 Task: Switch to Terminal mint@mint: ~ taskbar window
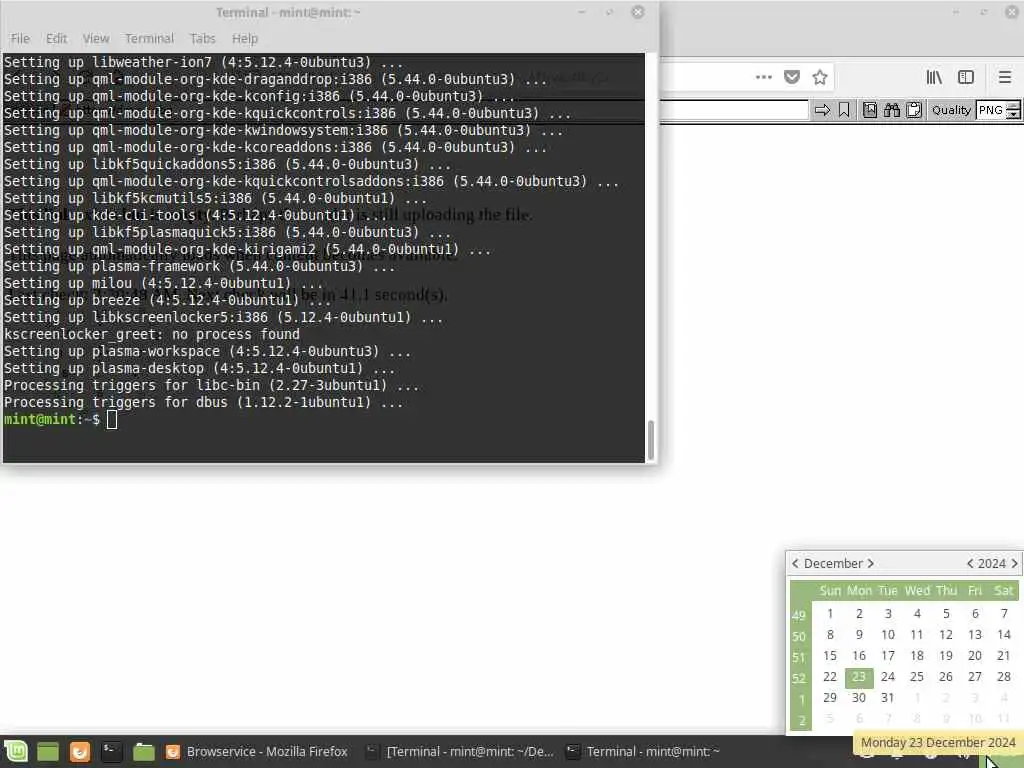(643, 752)
